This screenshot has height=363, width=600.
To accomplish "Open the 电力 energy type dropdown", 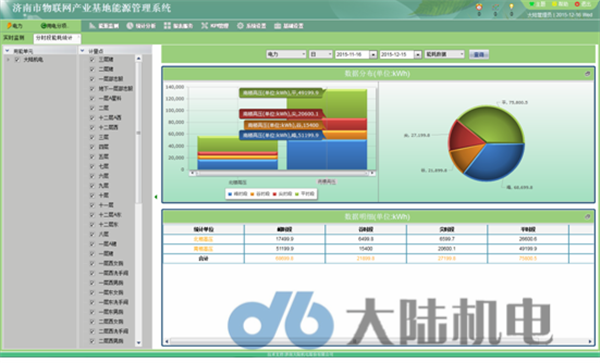I will 286,54.
